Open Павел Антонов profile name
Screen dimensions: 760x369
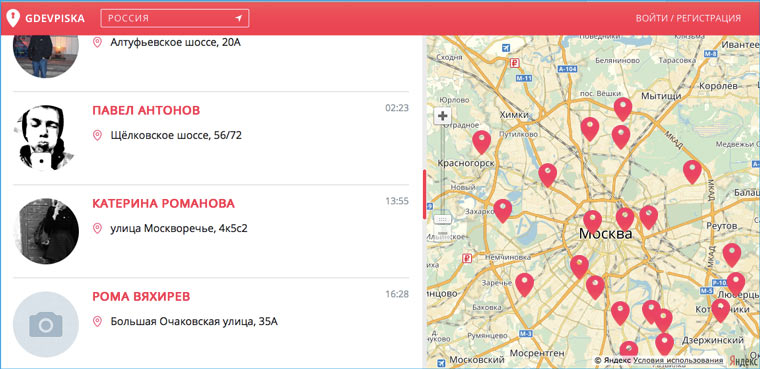[146, 111]
